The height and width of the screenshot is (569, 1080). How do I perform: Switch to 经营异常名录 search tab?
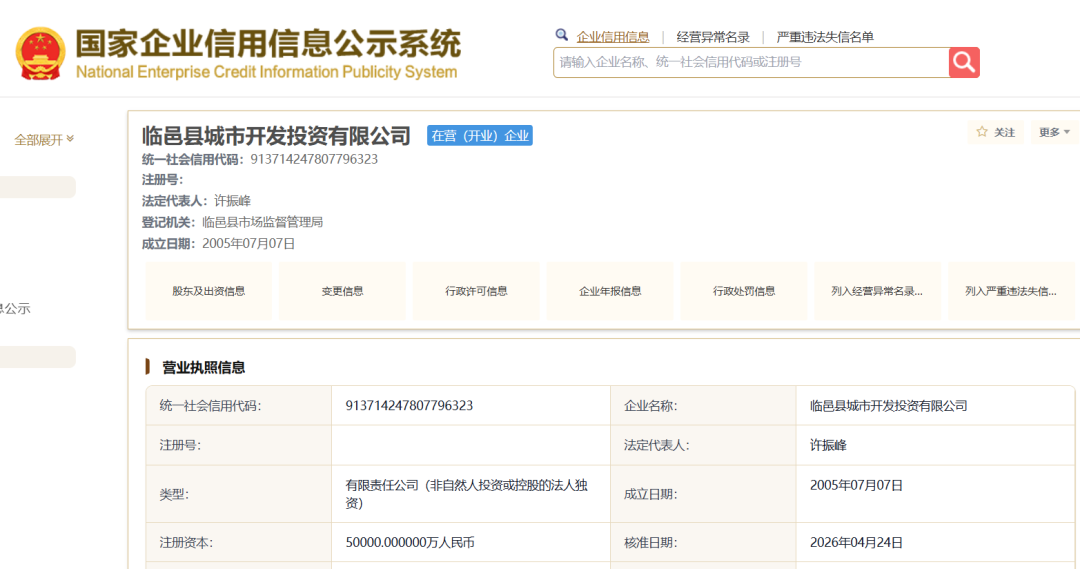coord(713,37)
